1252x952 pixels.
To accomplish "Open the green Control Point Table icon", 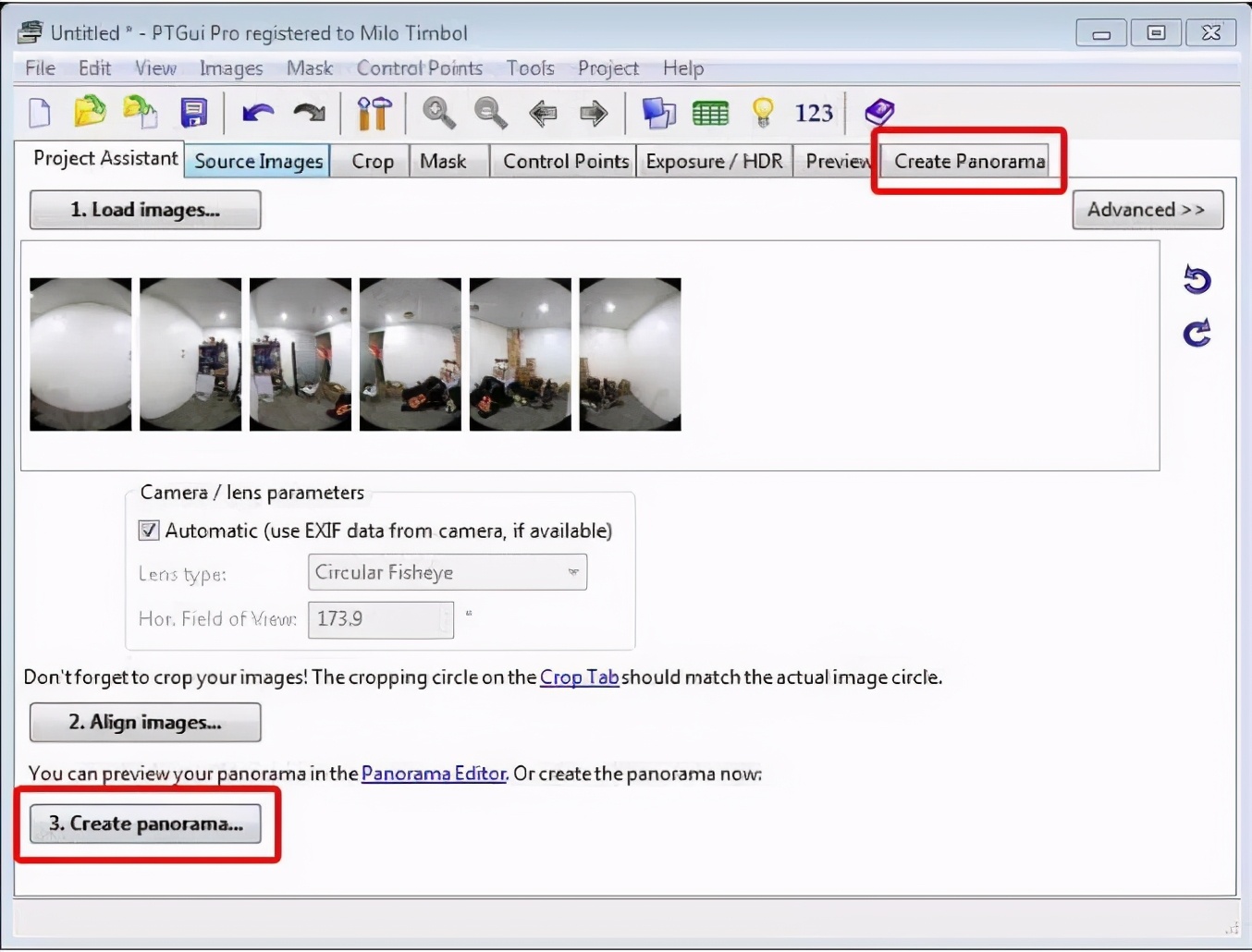I will pyautogui.click(x=710, y=114).
